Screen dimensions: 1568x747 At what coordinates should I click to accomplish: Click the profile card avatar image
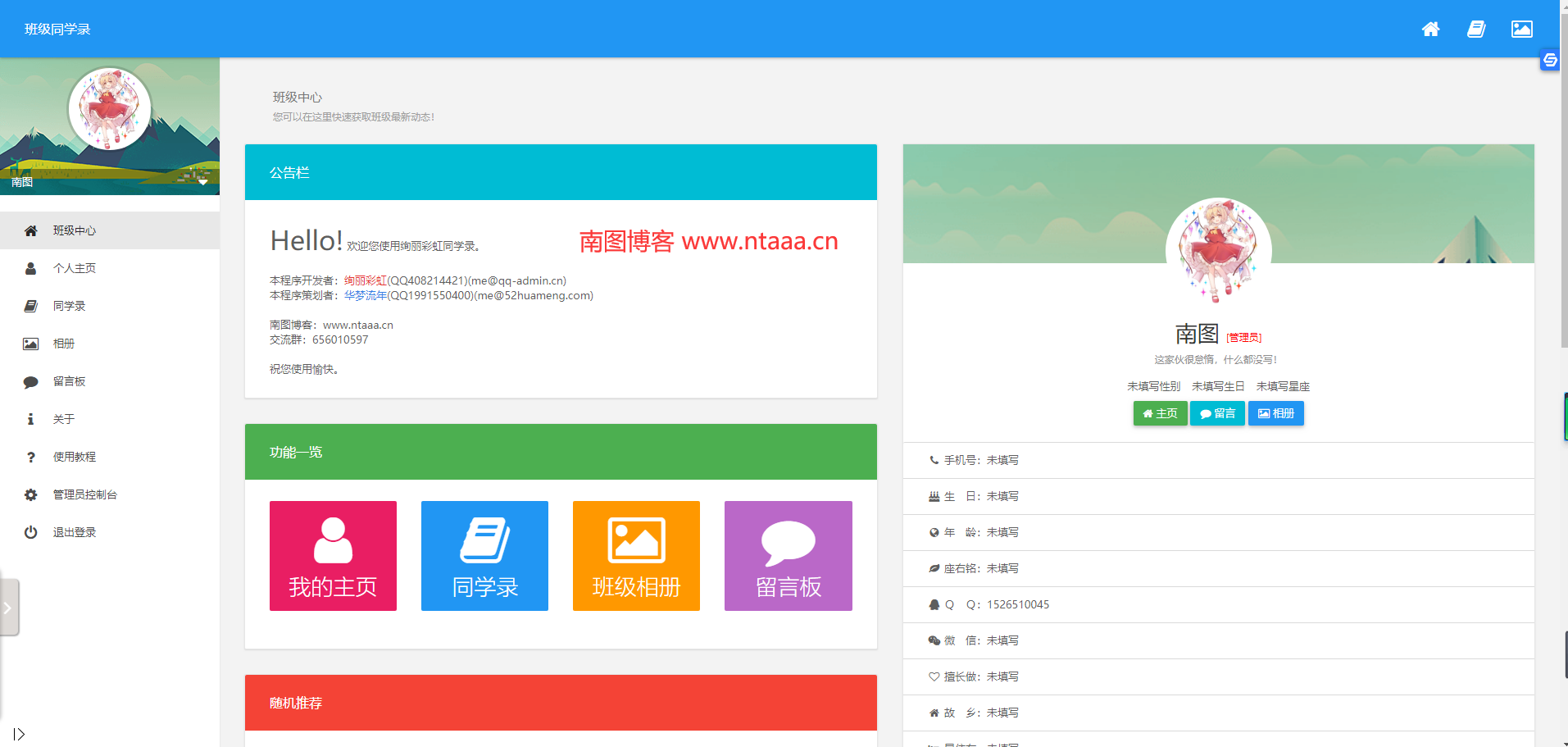point(1218,250)
